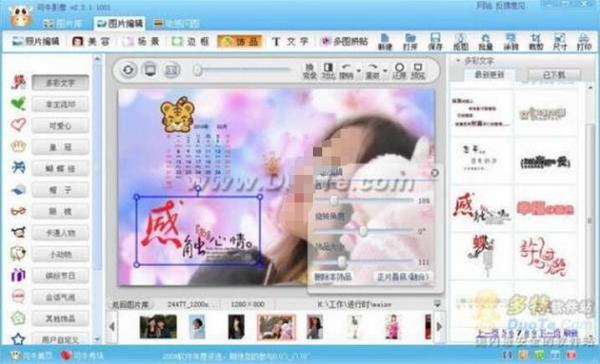Select the 场景 scene tool
600x364 pixels.
coord(140,41)
